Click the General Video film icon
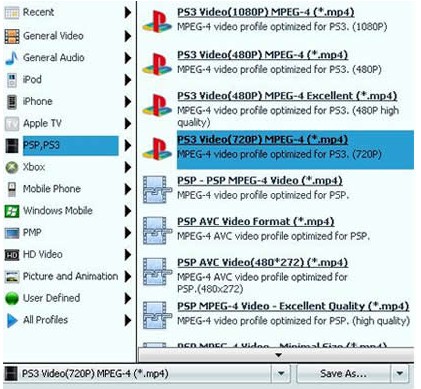 12,36
